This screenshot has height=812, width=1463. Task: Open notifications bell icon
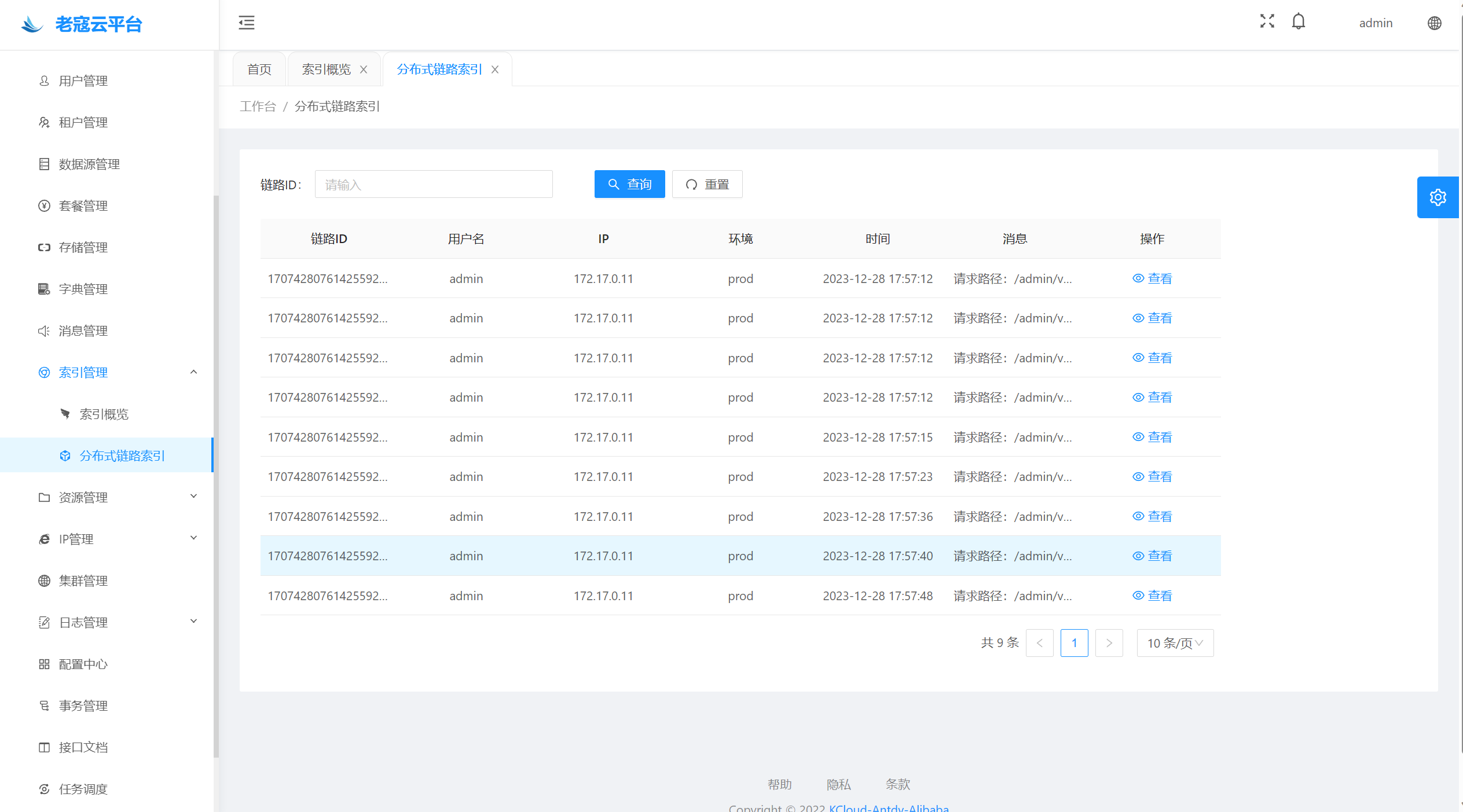[1299, 22]
